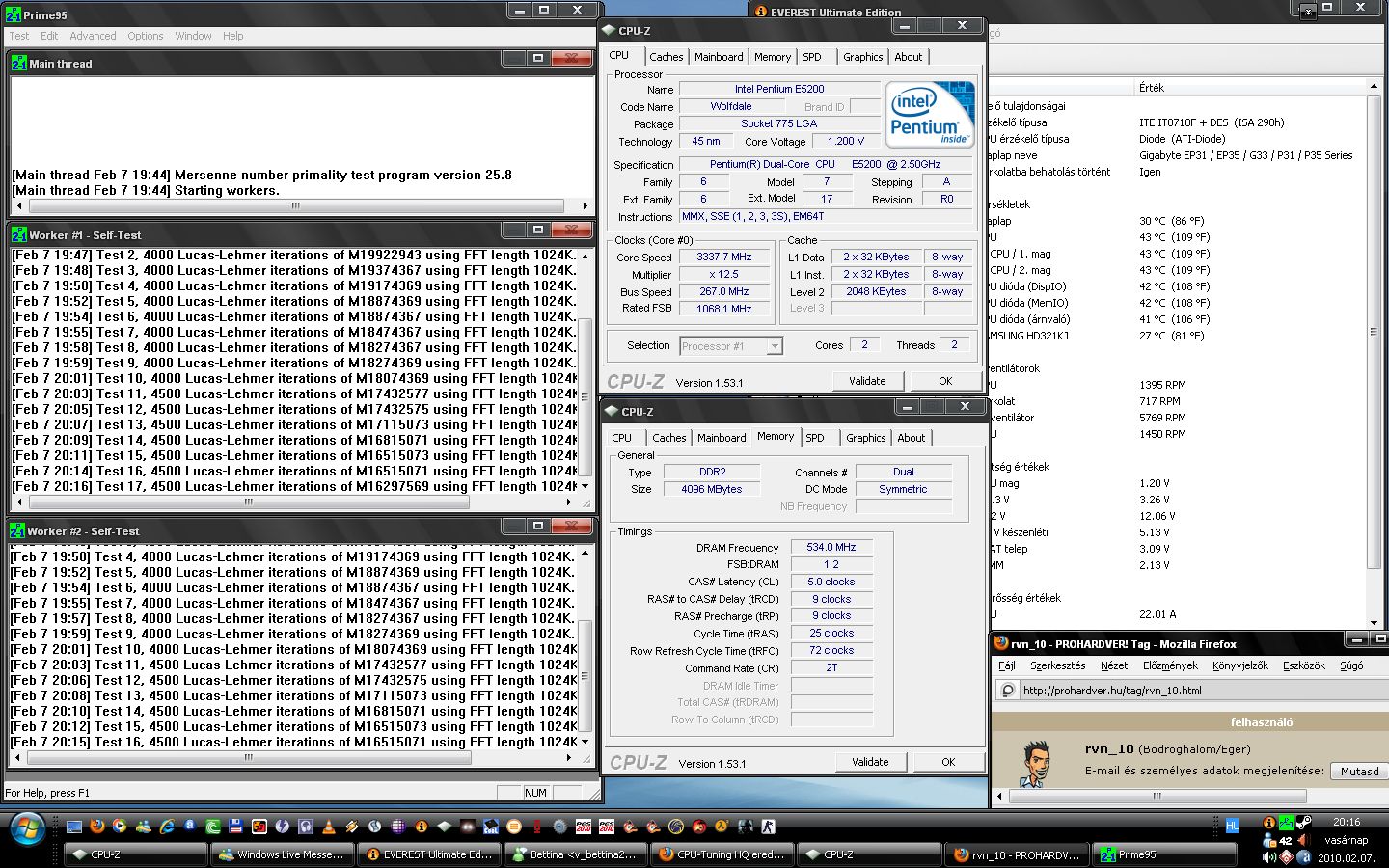Click the floppy disk quick launch icon
Viewport: 1389px width, 868px height.
[235, 827]
